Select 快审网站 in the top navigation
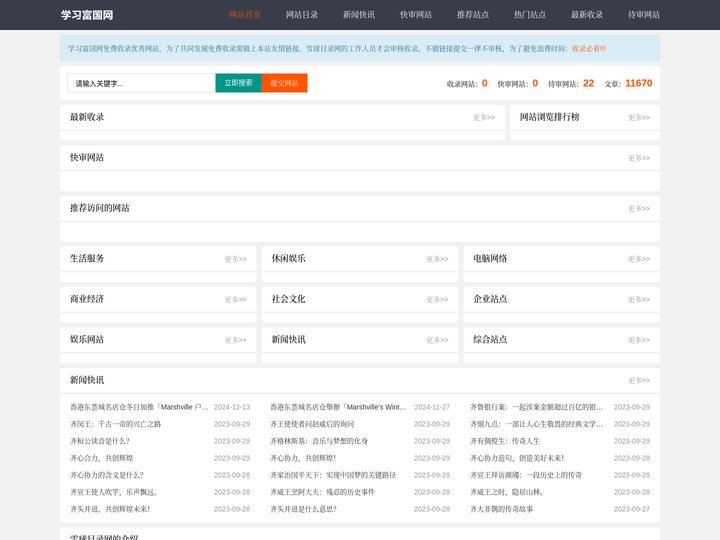 [416, 15]
